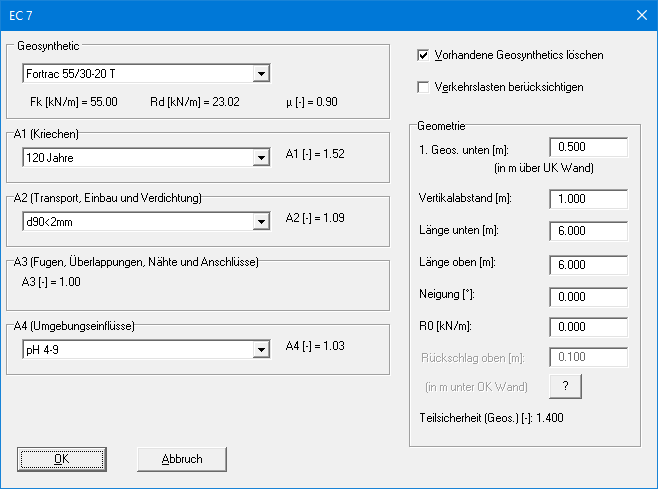This screenshot has height=489, width=658.
Task: Click the Teilsicherheit (Geos.) 1.400 label
Action: click(x=494, y=417)
